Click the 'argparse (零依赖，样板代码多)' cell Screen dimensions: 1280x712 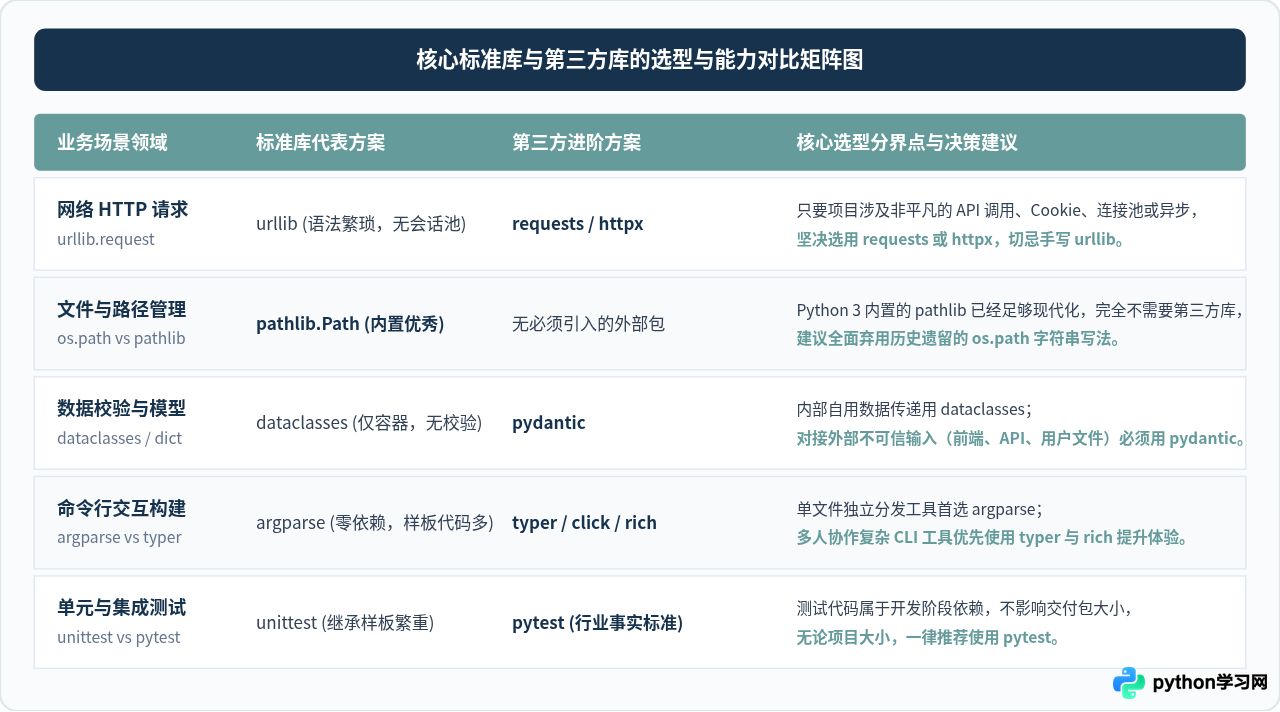[x=375, y=522]
